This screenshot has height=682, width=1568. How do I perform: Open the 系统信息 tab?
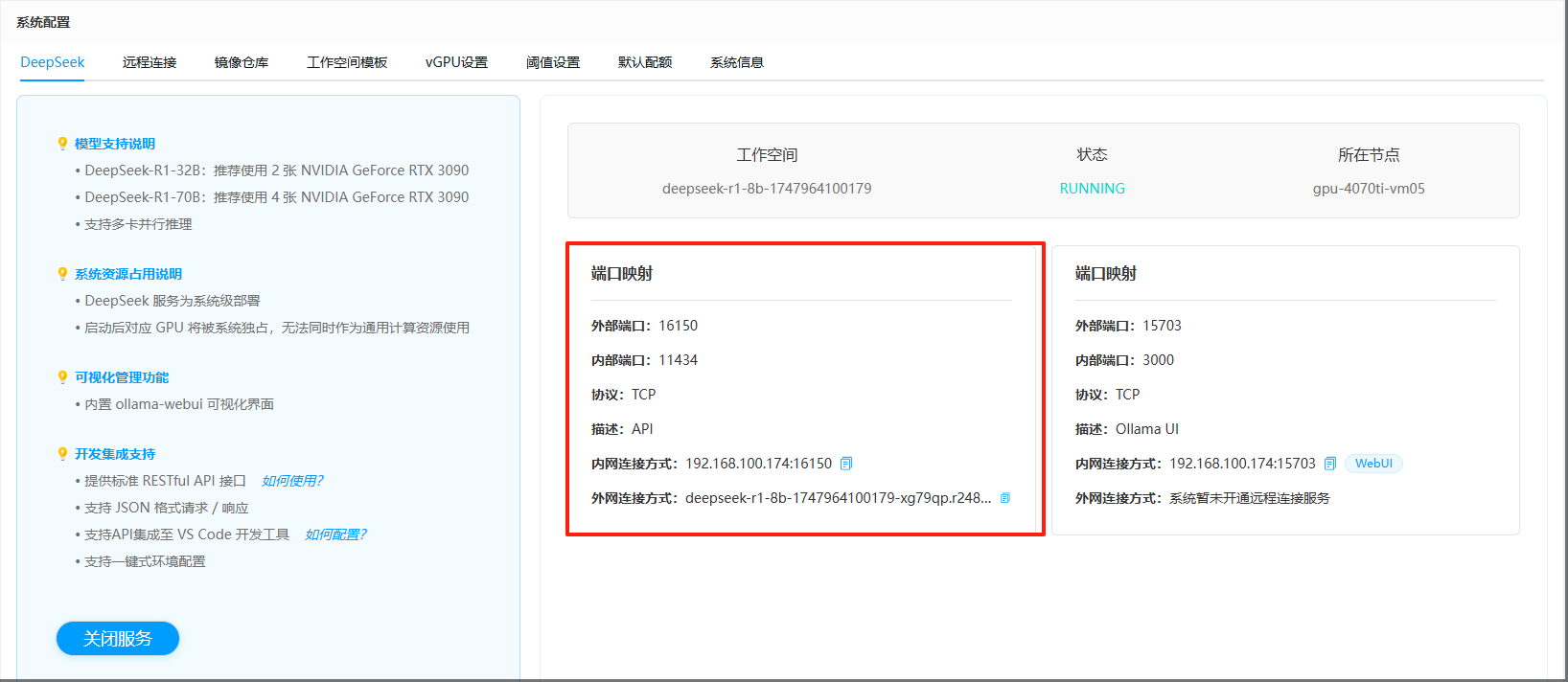coord(737,62)
